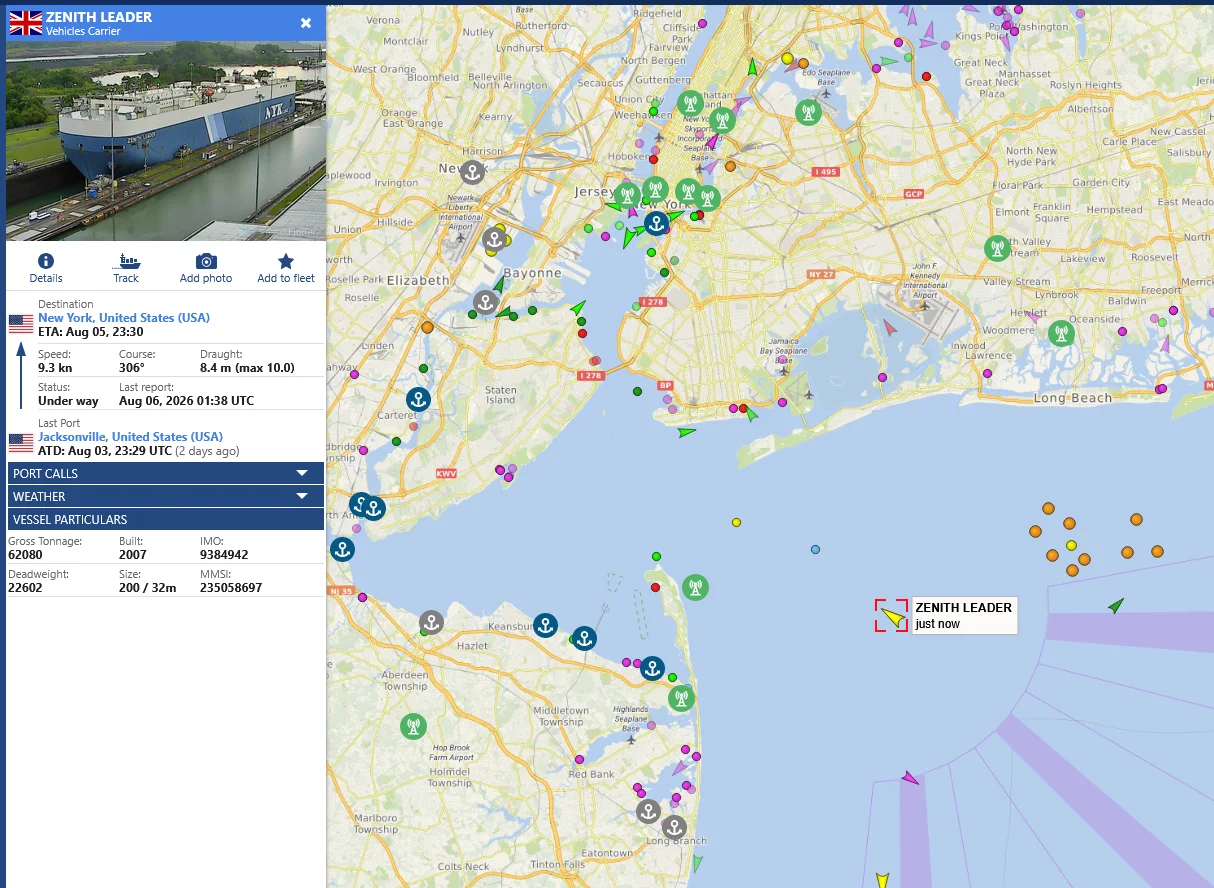Click the Under way status text
This screenshot has width=1214, height=888.
[x=68, y=401]
